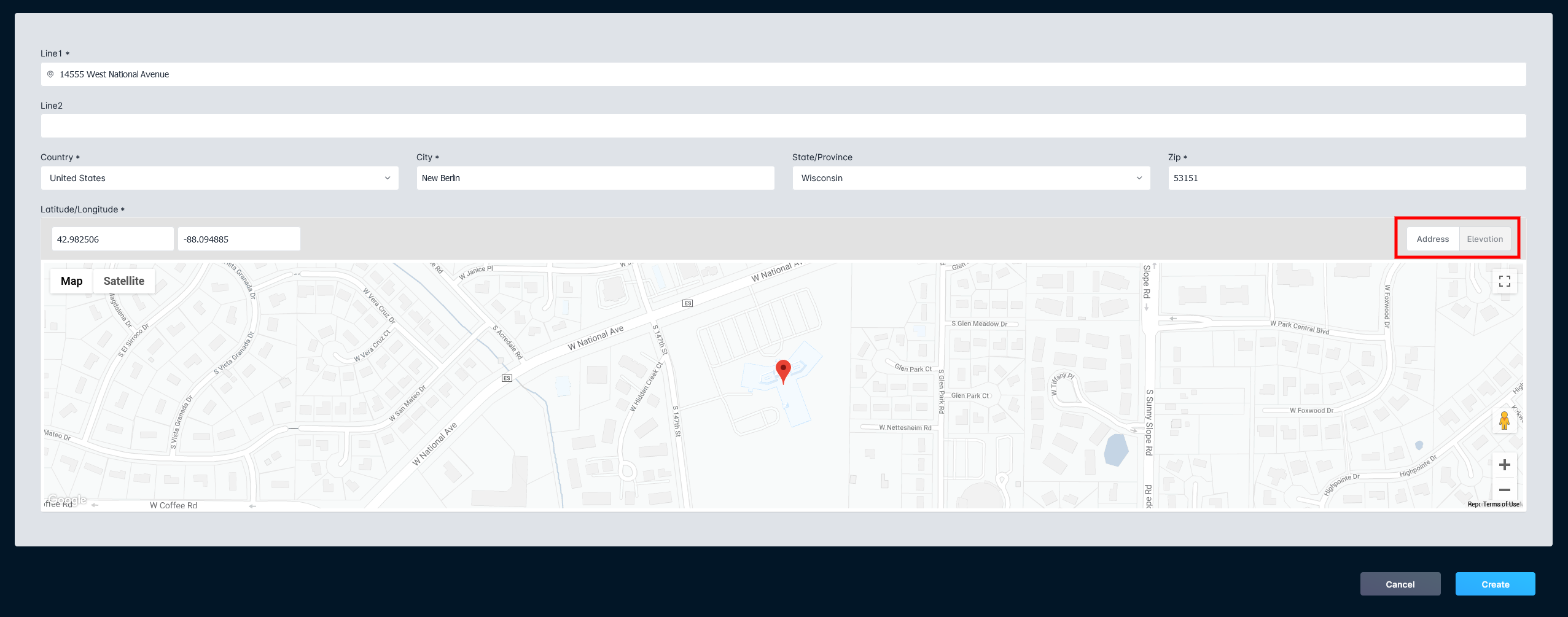The height and width of the screenshot is (617, 1568).
Task: Click the Street View pegman icon
Action: [x=1504, y=421]
